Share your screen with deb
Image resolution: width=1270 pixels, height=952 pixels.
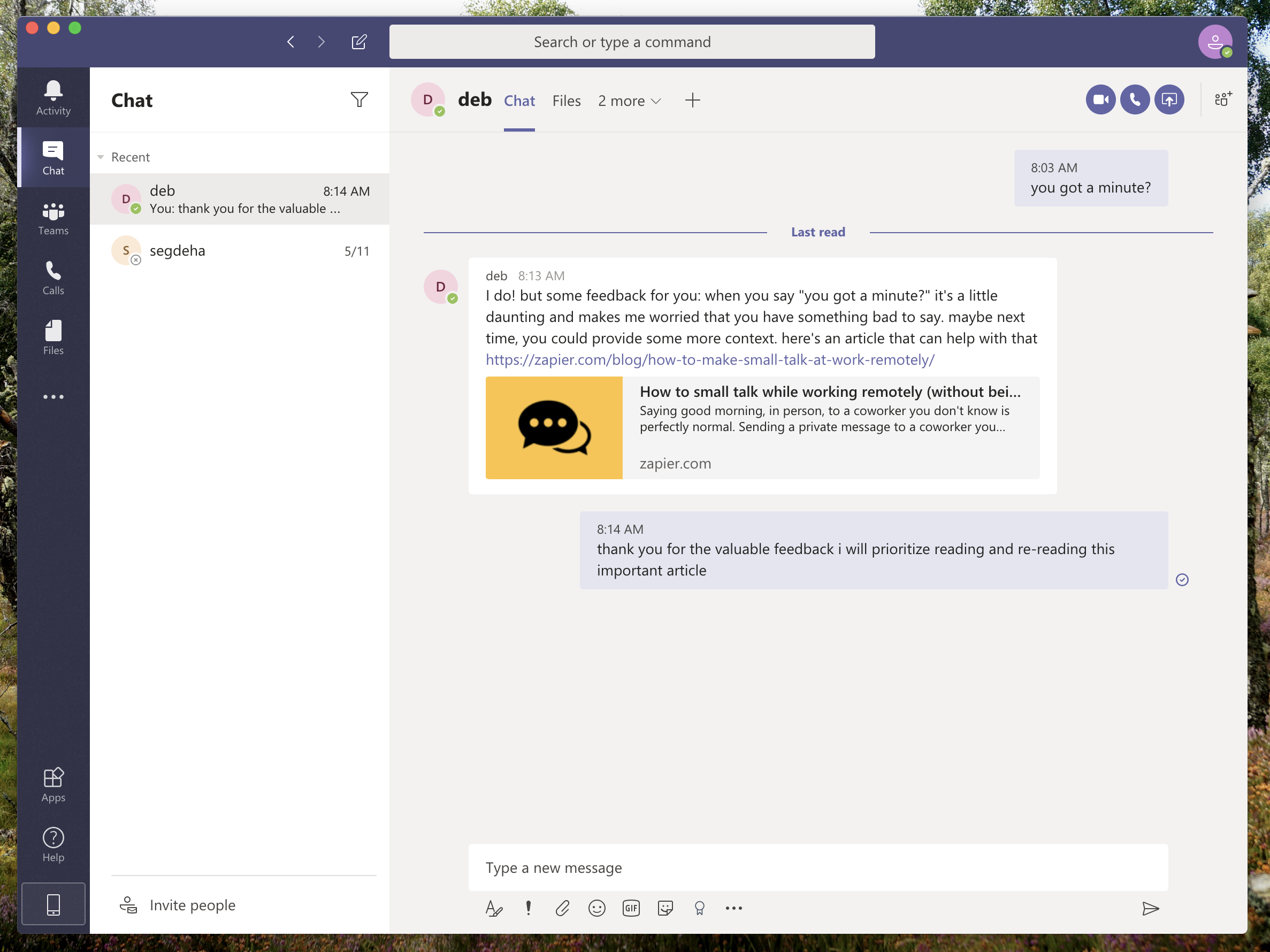point(1169,100)
